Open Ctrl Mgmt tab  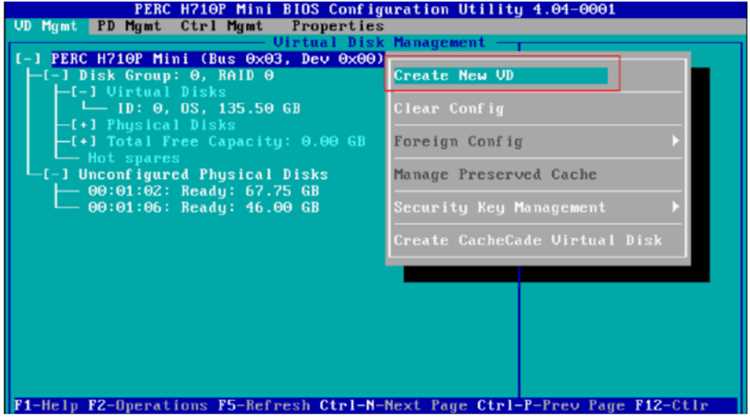pos(221,26)
